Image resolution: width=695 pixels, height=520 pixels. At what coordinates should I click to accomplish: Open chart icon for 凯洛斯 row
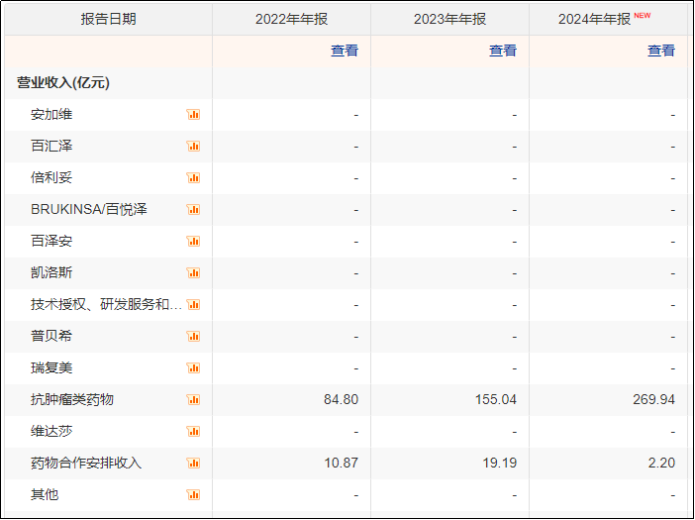tap(193, 273)
